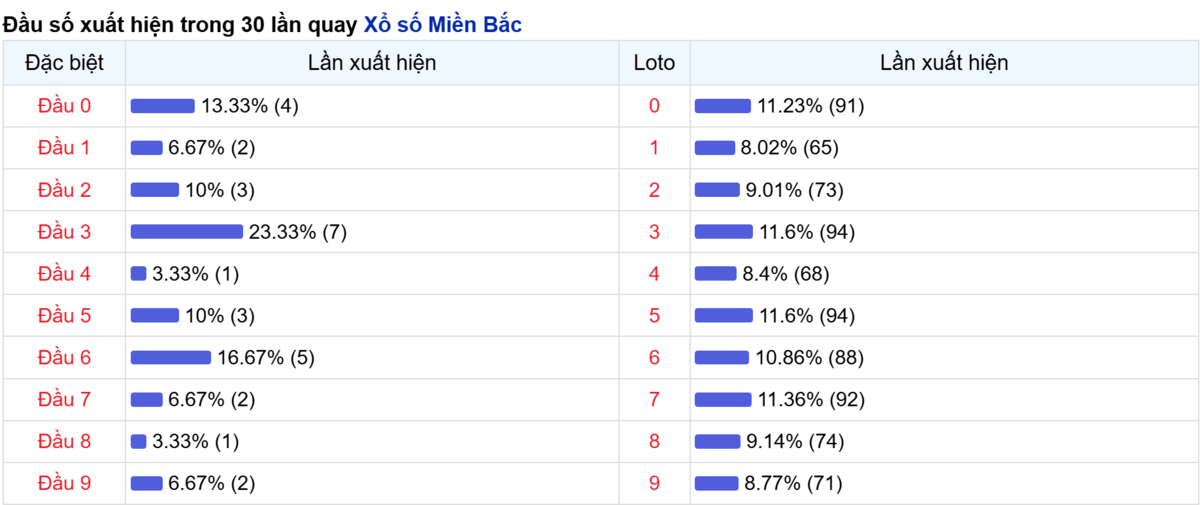Click the Đầu 6 blue bar

(x=171, y=358)
